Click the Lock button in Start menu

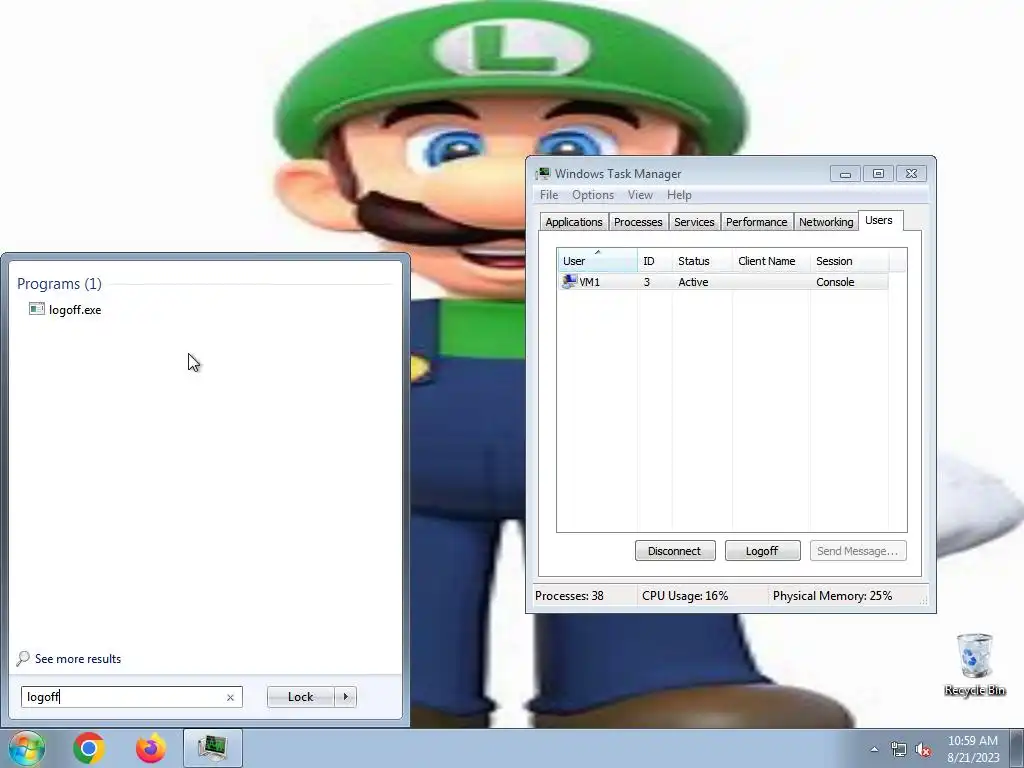300,697
